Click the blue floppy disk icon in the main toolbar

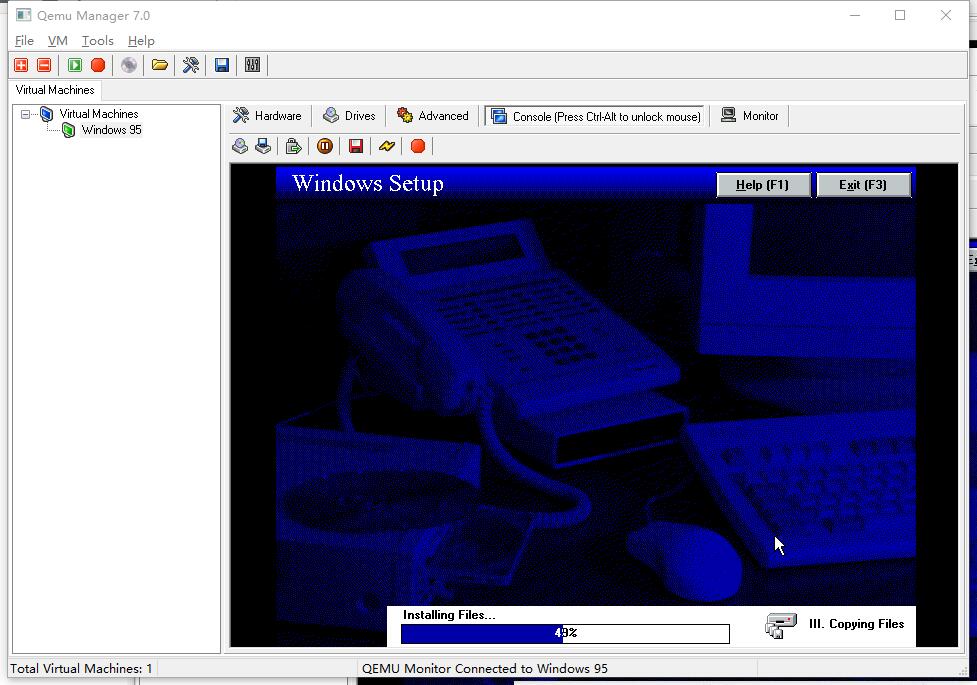[x=222, y=65]
